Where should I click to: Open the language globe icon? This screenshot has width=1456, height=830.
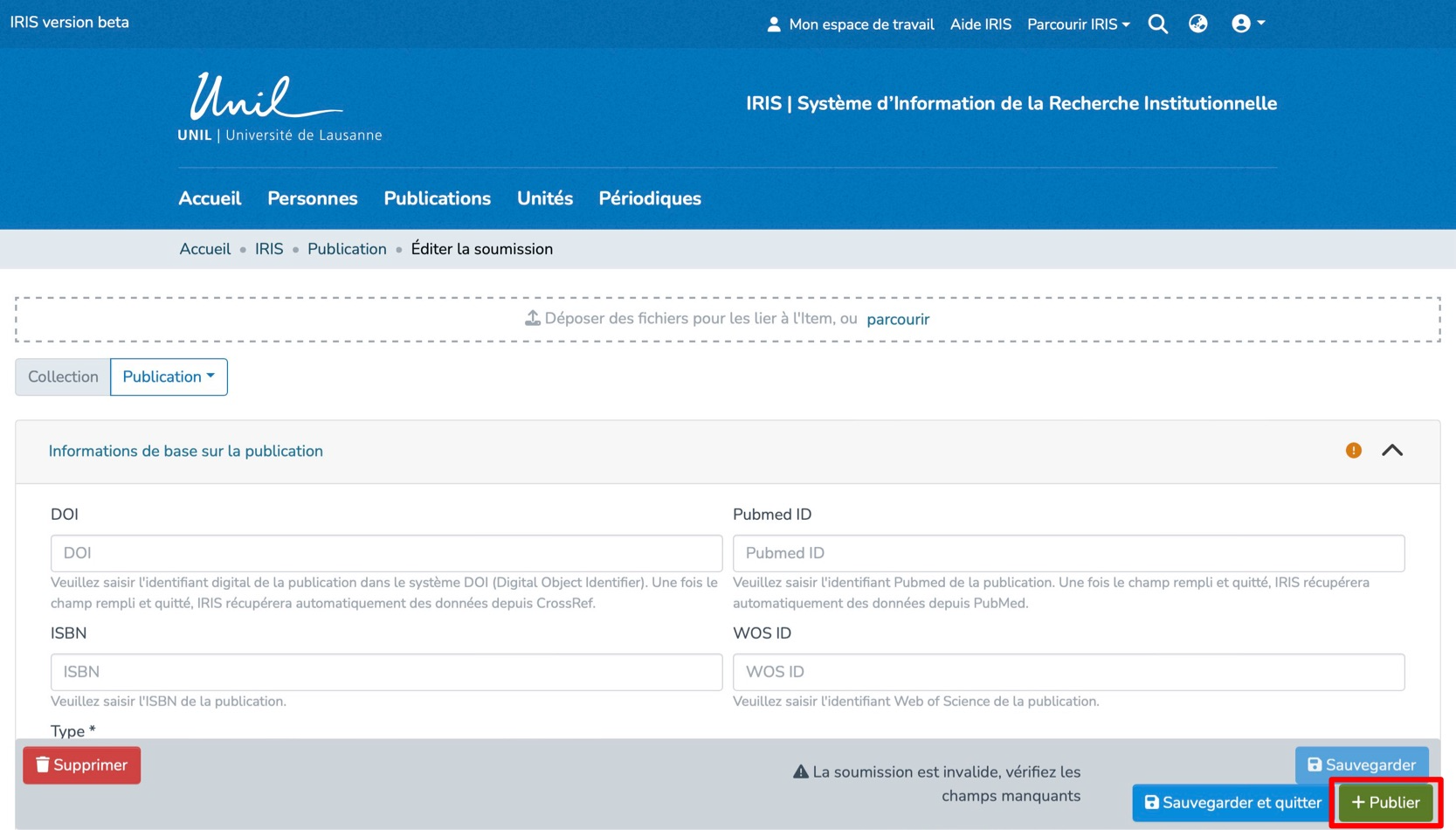coord(1197,24)
